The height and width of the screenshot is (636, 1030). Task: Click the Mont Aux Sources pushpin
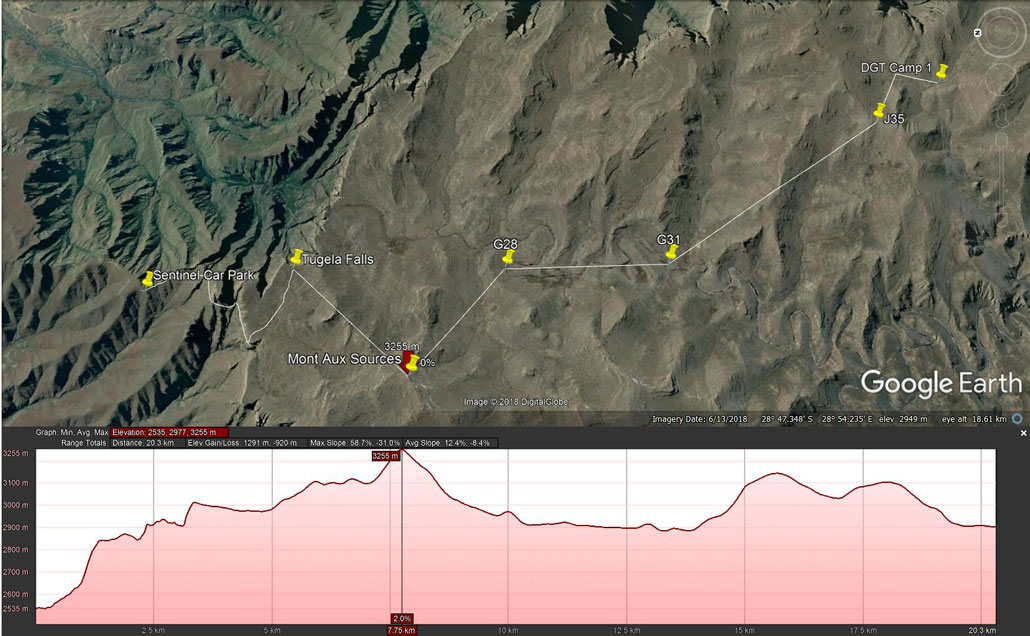click(x=411, y=362)
